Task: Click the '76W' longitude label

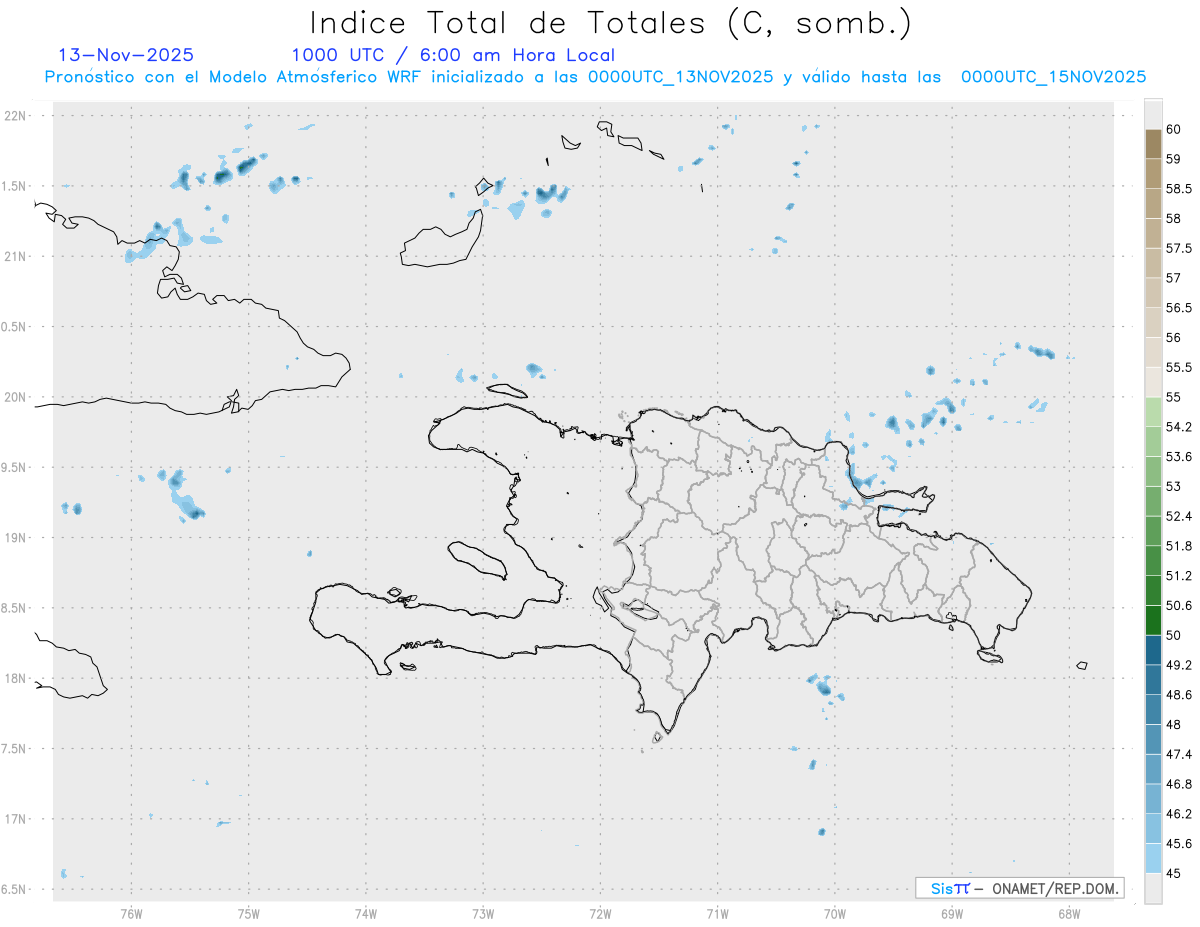Action: 131,914
